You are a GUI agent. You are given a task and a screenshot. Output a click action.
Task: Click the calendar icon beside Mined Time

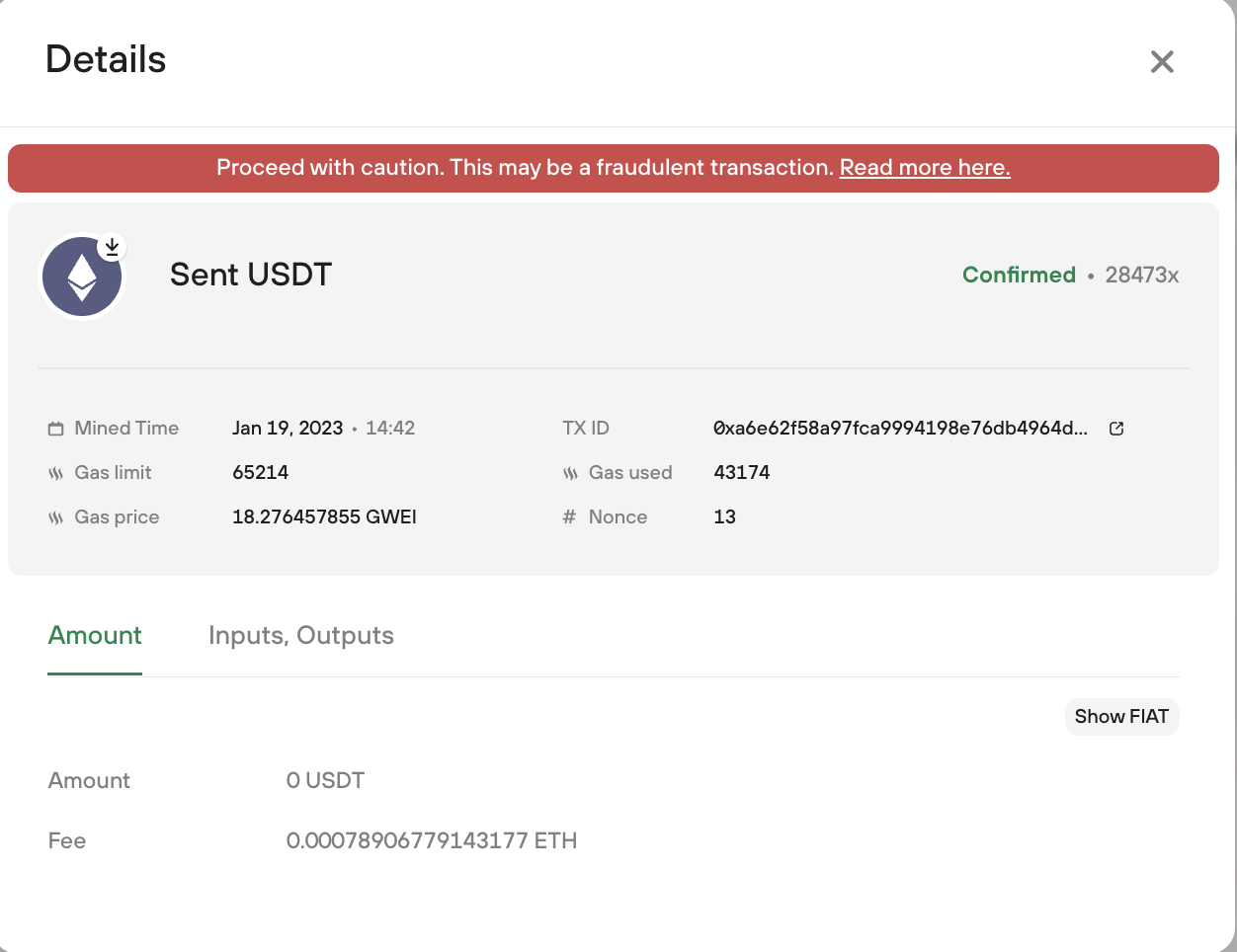(x=55, y=429)
